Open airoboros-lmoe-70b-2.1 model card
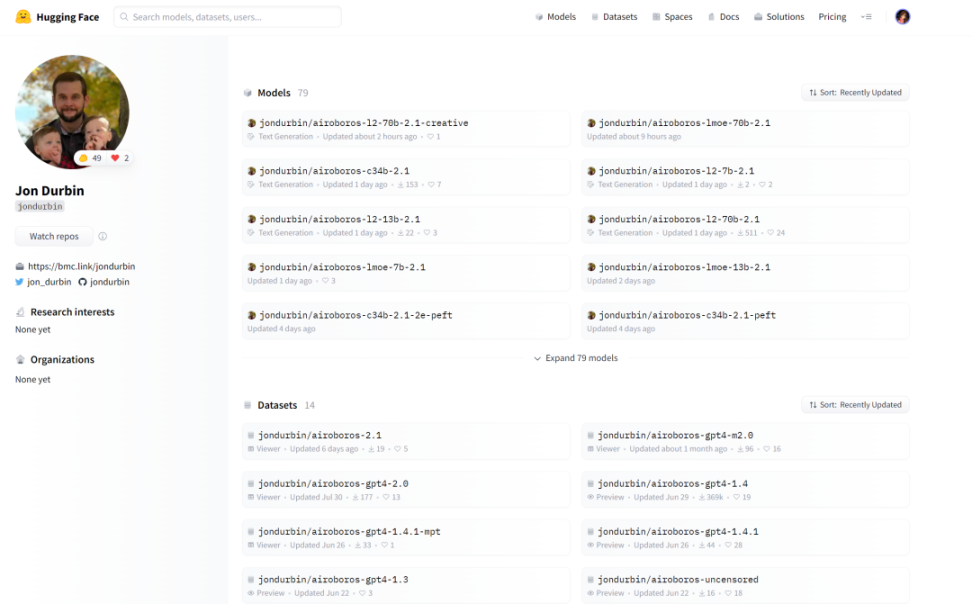Screen dimensions: 972x604 (745, 129)
